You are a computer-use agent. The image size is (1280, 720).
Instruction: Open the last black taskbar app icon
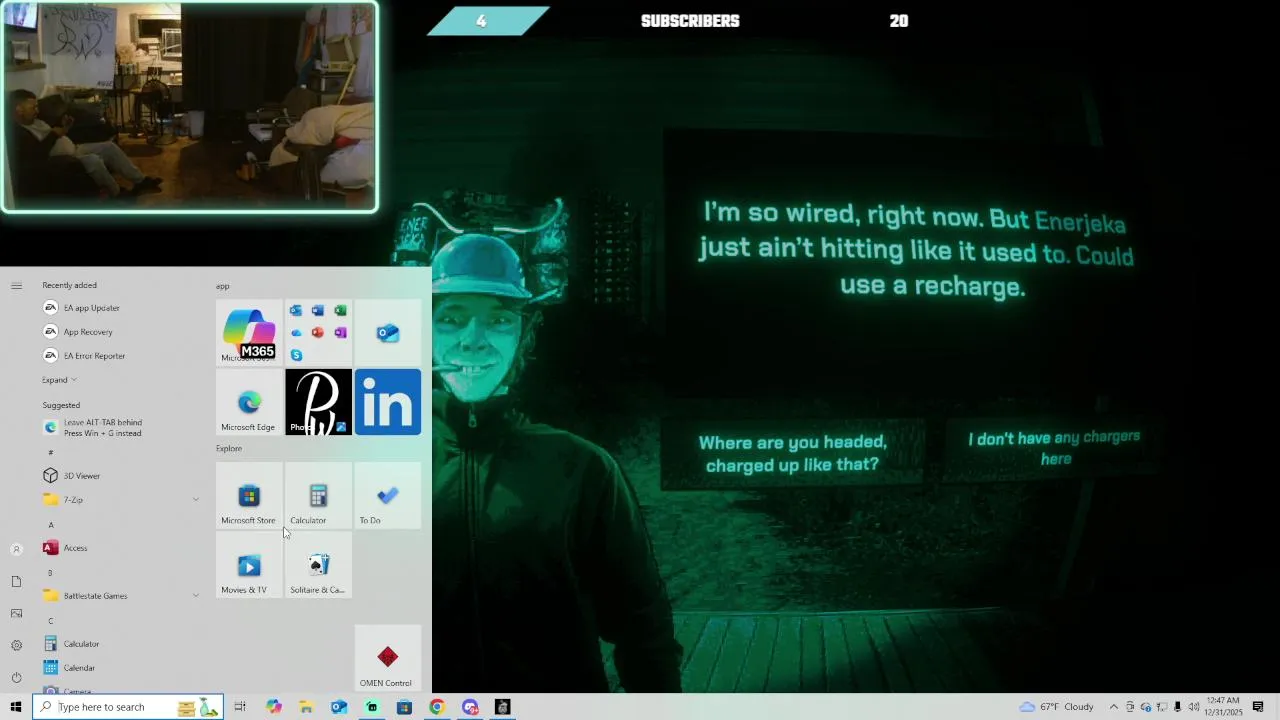tap(503, 707)
